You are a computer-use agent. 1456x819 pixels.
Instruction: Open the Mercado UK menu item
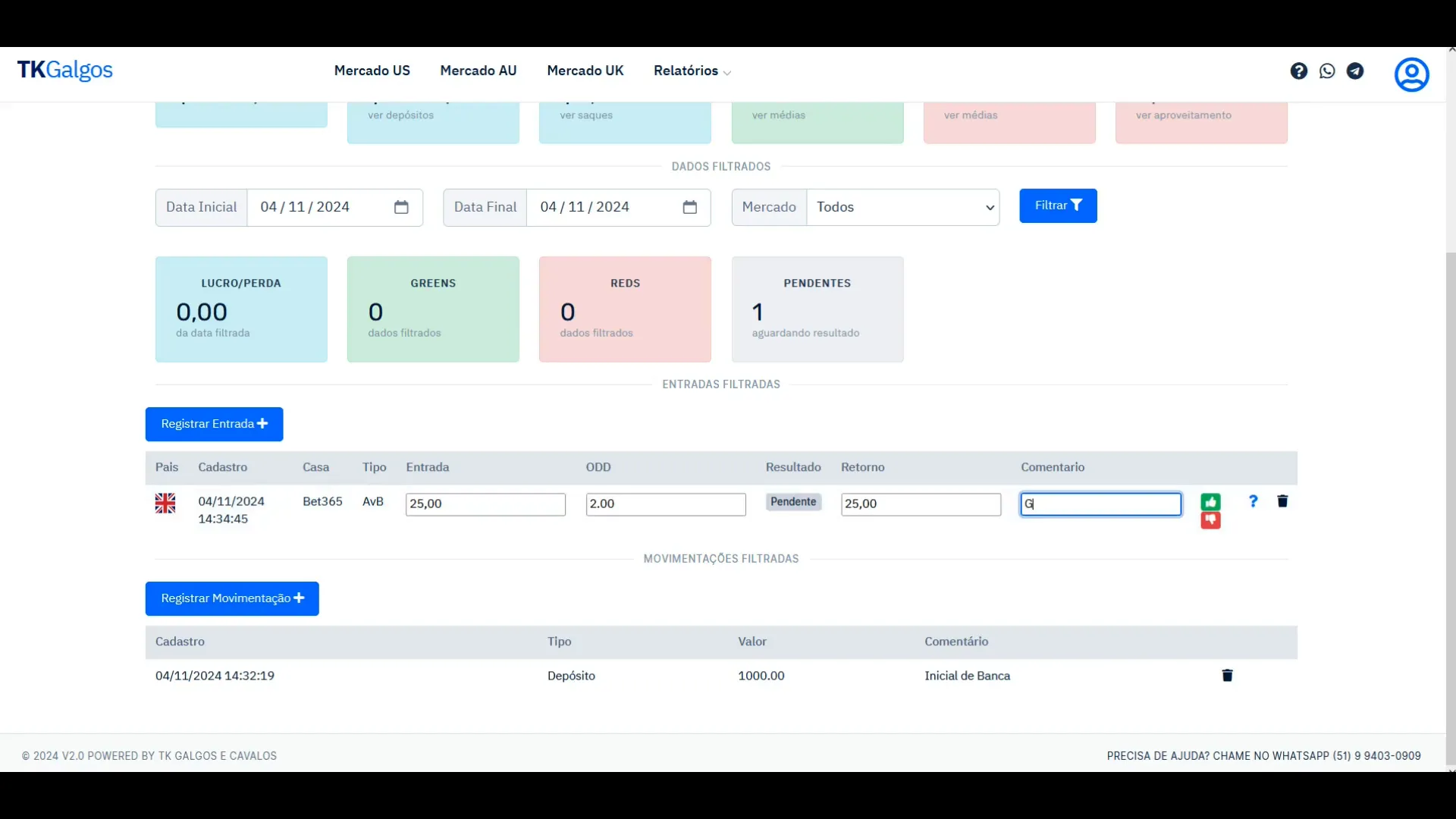585,71
